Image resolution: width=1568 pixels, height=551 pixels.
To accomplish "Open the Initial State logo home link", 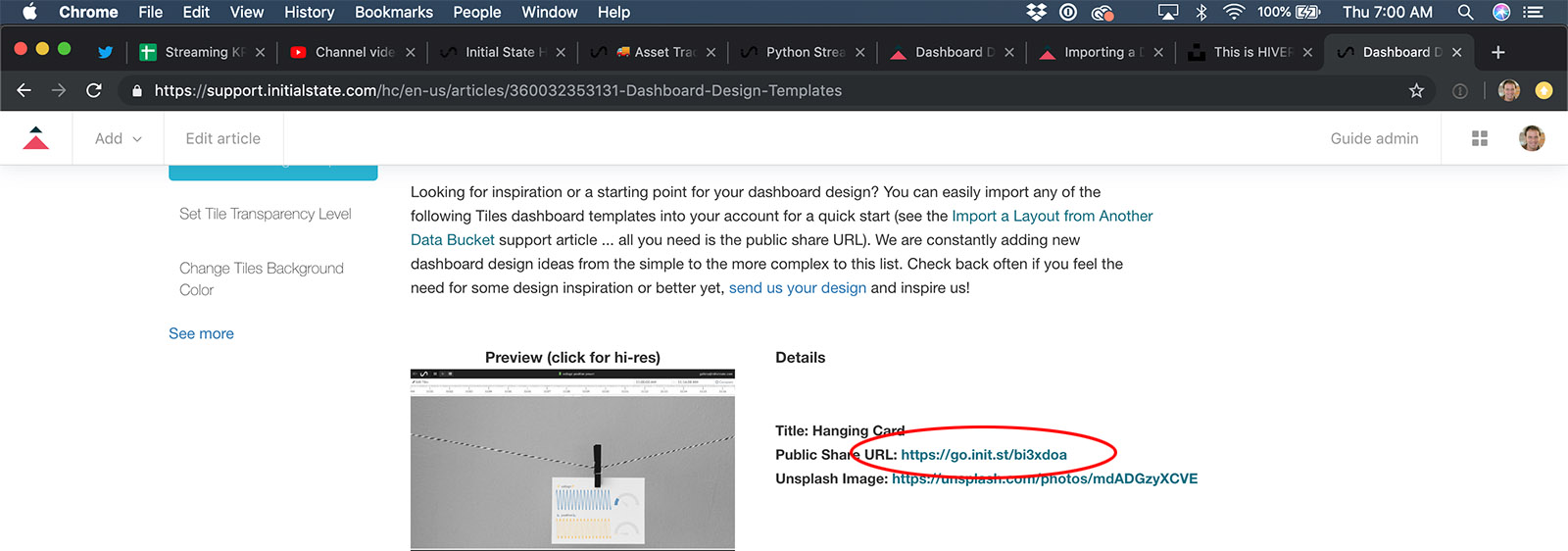I will (x=36, y=138).
